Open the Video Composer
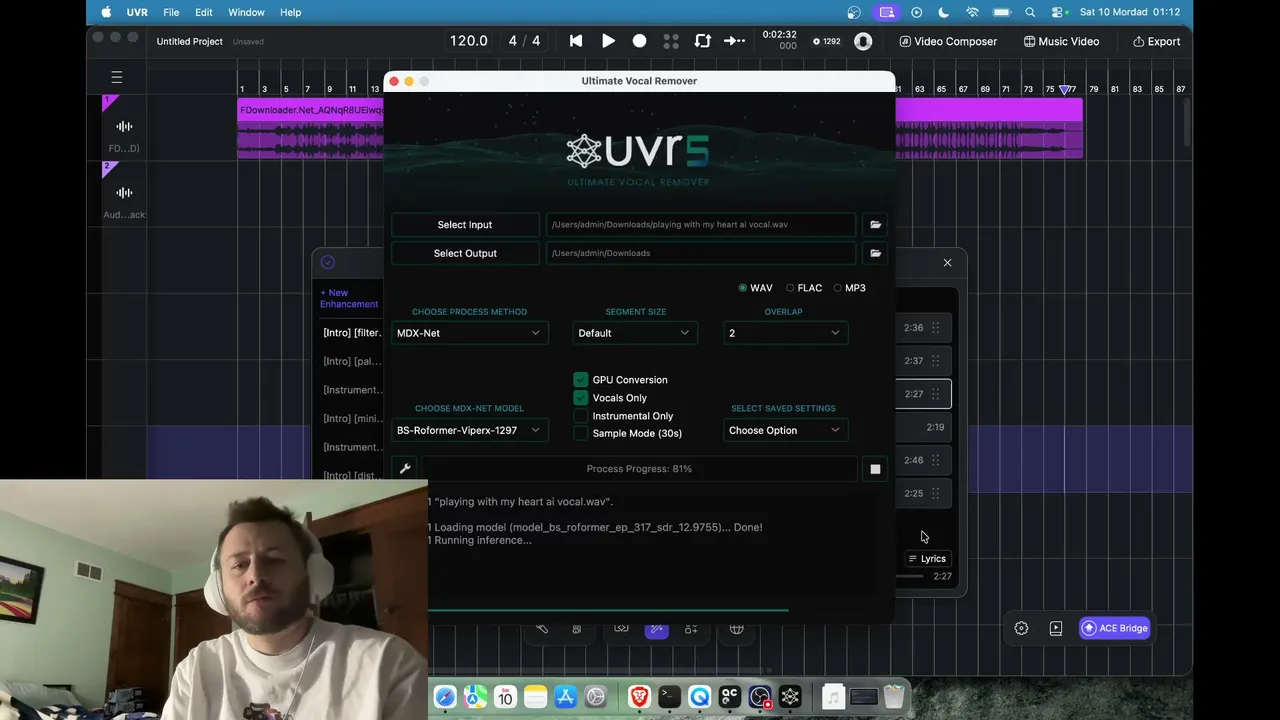Viewport: 1280px width, 720px height. click(948, 41)
